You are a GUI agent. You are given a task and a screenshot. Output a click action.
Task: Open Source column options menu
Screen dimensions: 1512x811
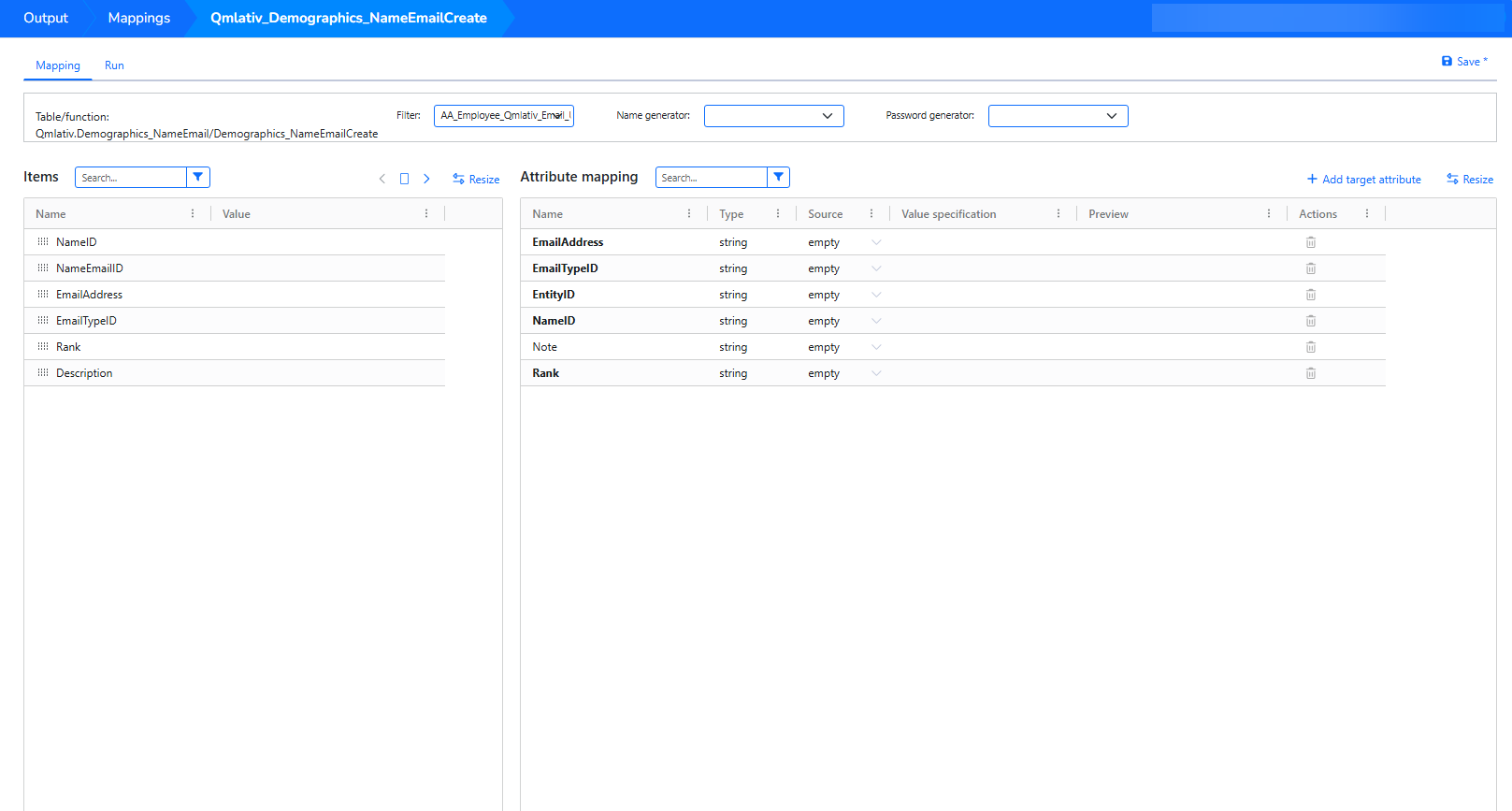871,213
